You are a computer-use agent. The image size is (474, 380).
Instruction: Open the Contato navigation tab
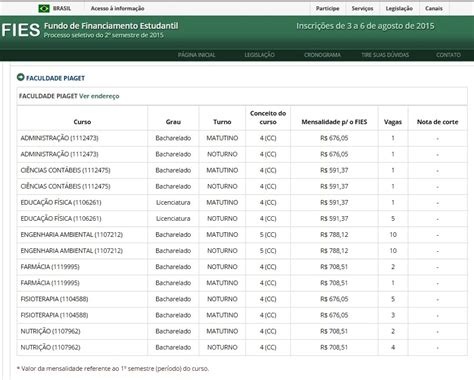[448, 55]
